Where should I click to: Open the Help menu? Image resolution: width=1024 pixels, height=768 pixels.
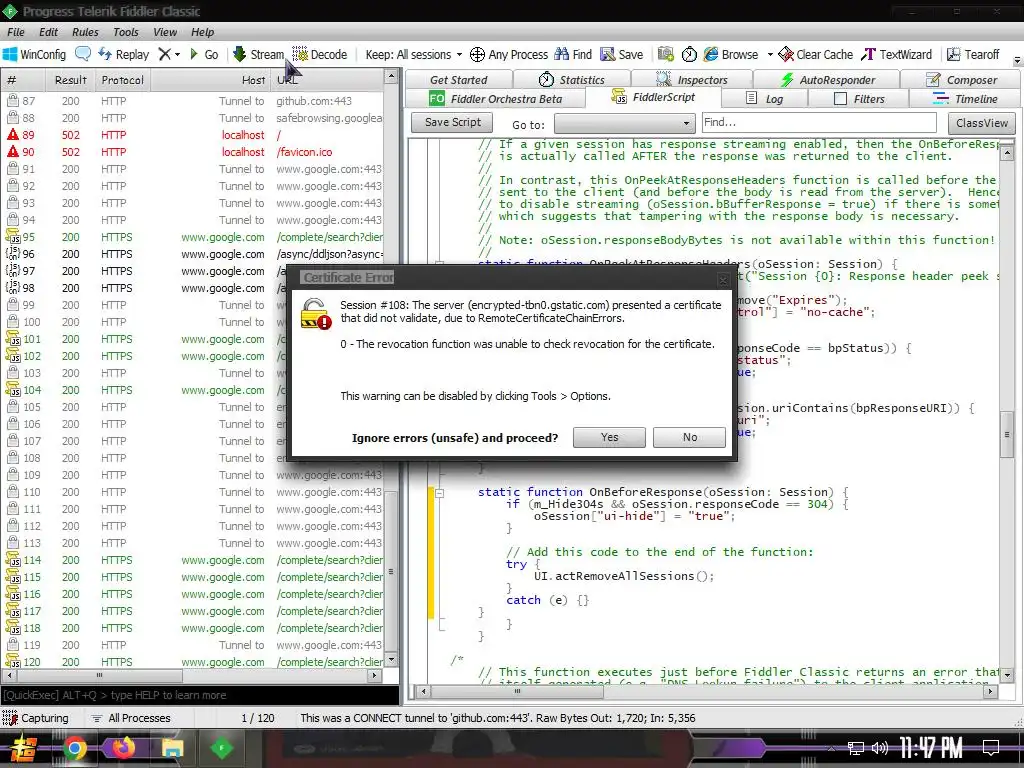(x=202, y=32)
